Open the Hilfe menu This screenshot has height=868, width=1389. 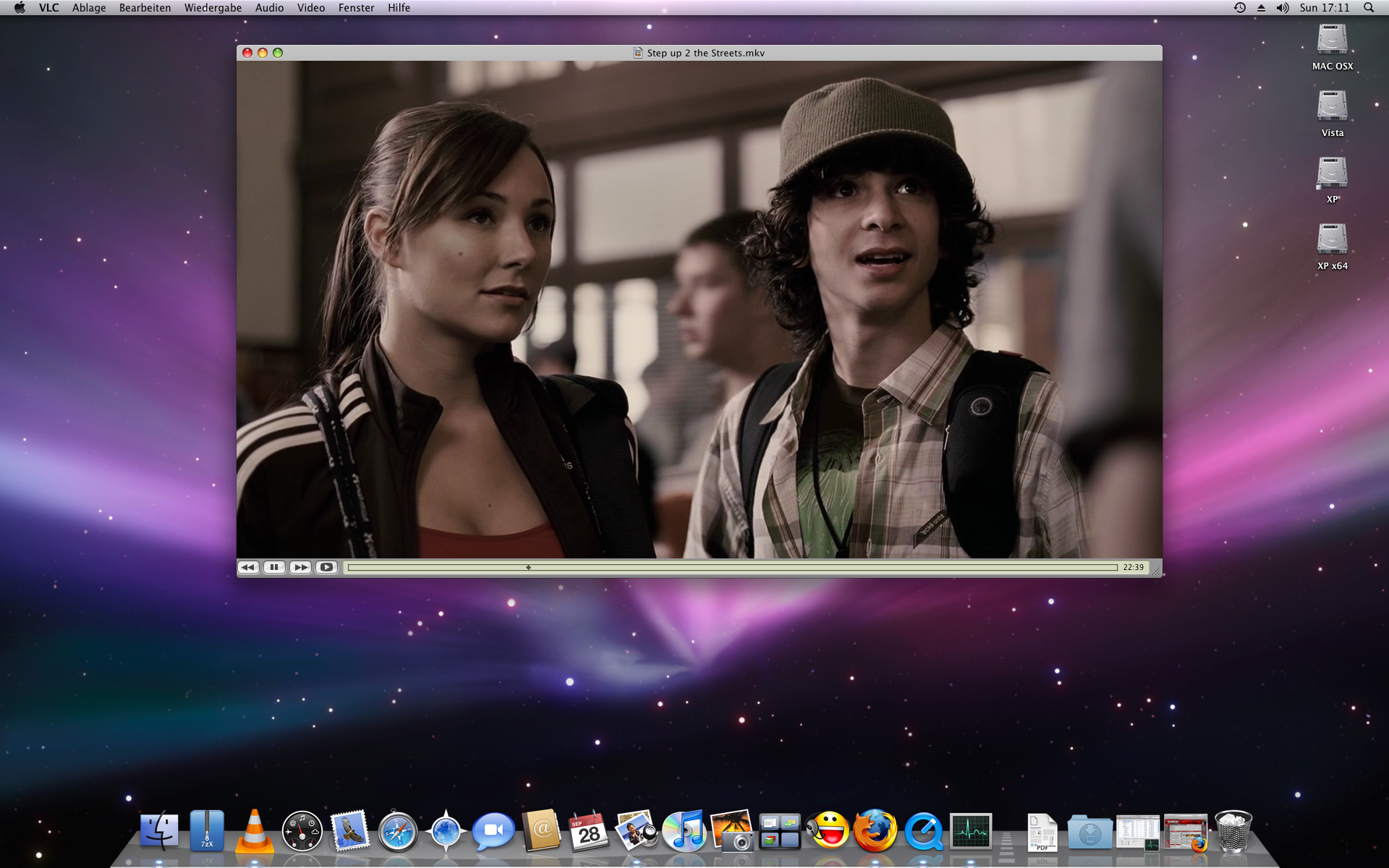(x=399, y=8)
